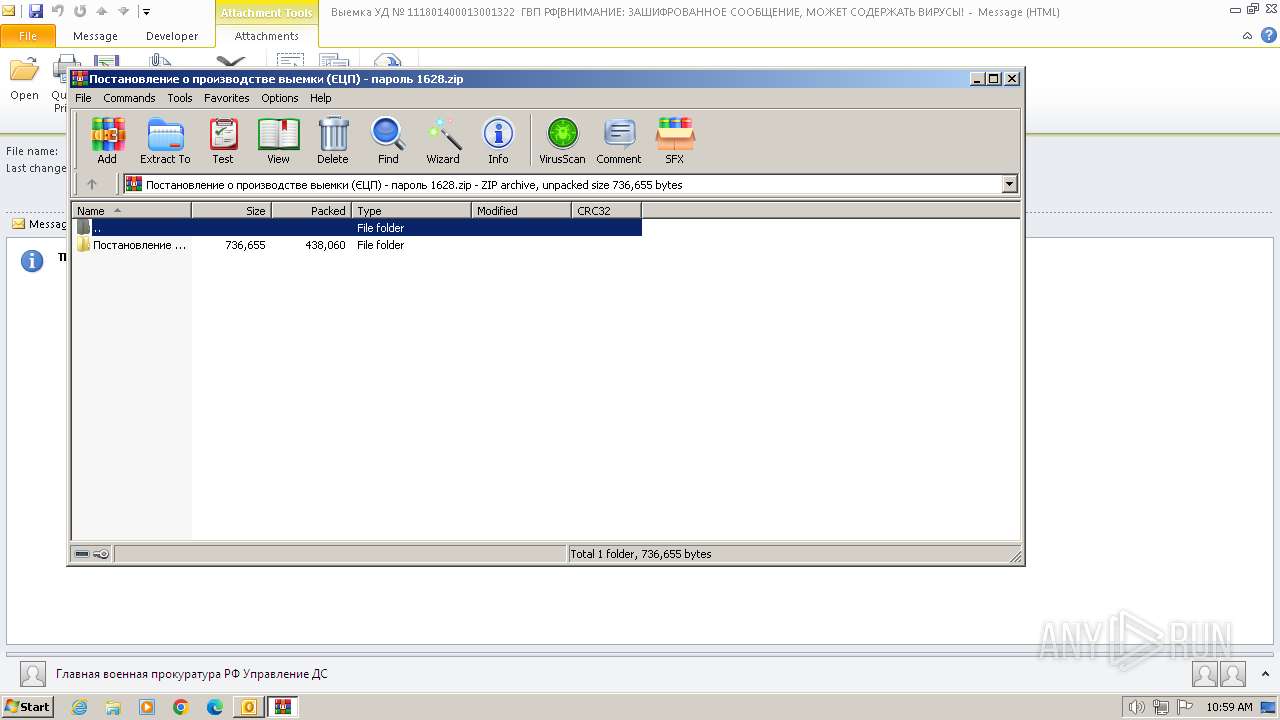The height and width of the screenshot is (720, 1280).
Task: Run Test on the archive
Action: (x=223, y=140)
